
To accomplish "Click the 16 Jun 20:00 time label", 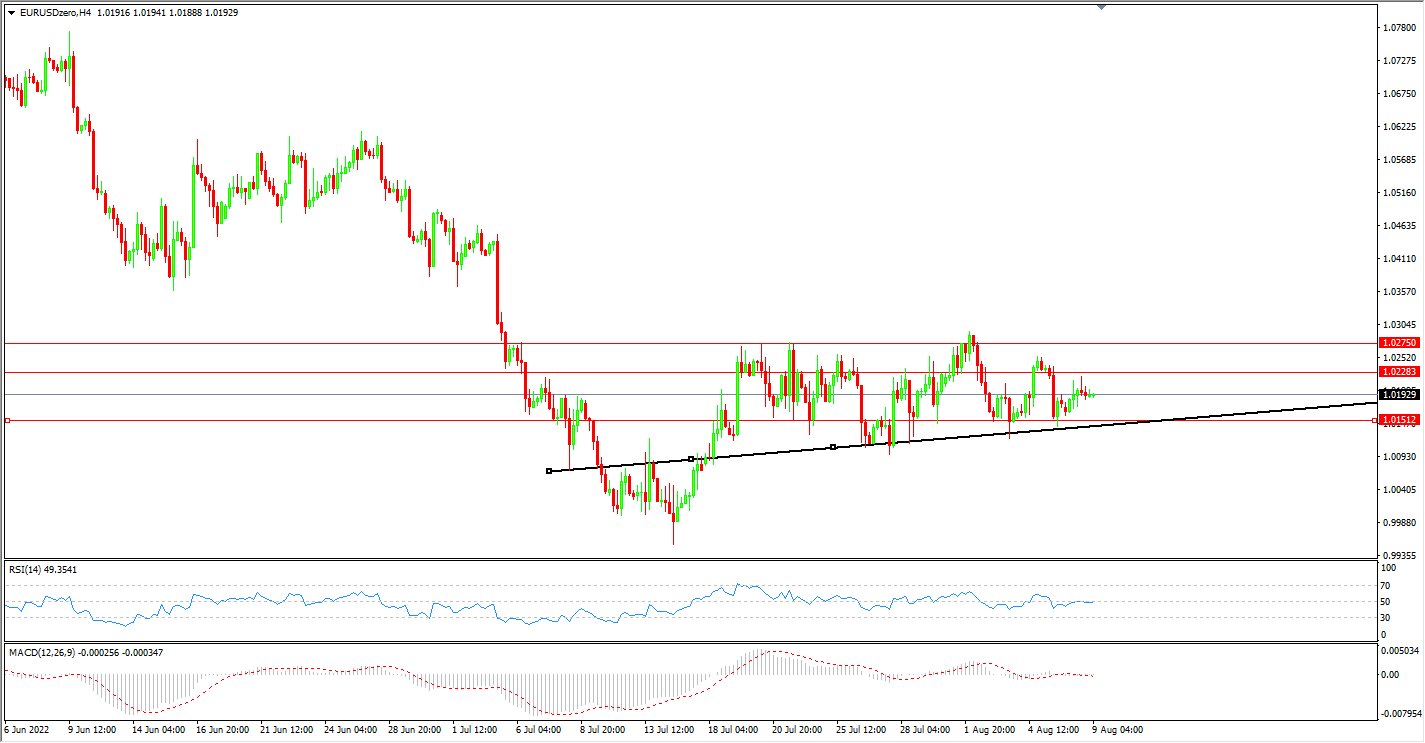I will [x=225, y=730].
